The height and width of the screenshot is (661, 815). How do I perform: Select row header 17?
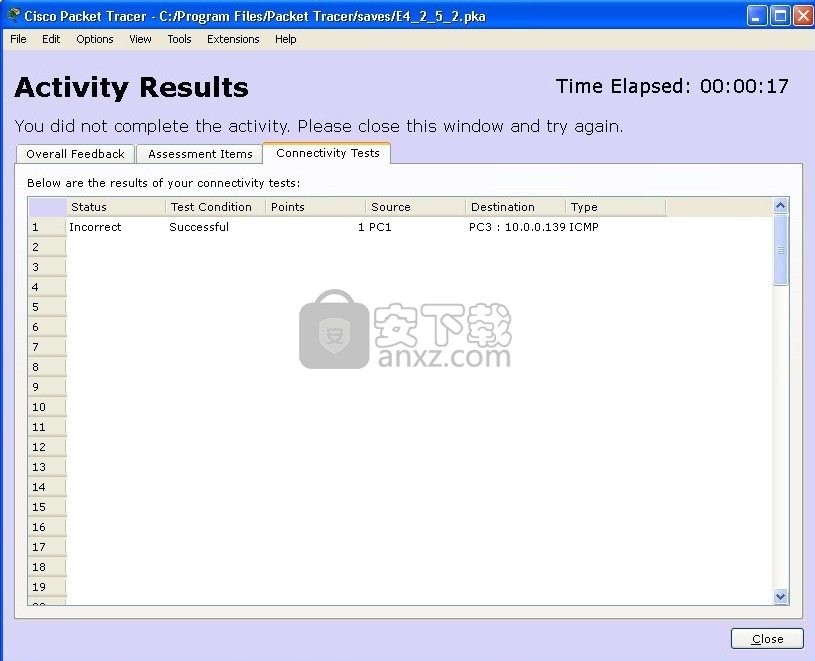pyautogui.click(x=47, y=547)
